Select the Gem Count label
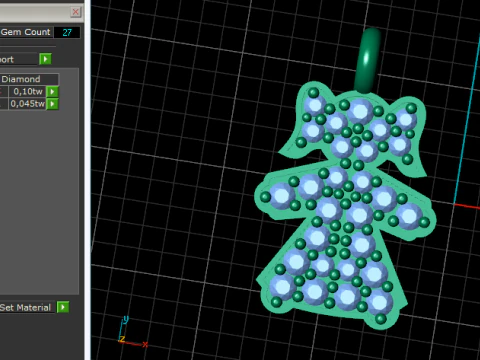 [26, 32]
